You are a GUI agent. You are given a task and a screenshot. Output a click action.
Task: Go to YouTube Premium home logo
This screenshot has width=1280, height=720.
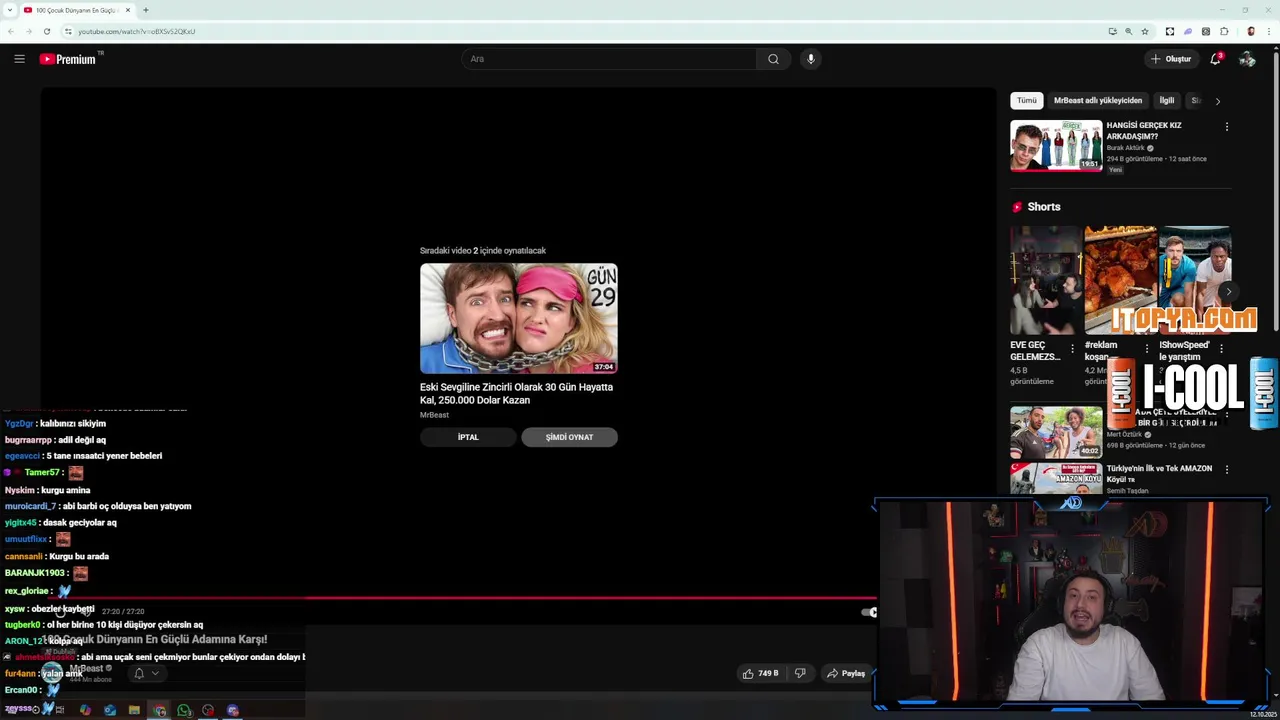[70, 59]
